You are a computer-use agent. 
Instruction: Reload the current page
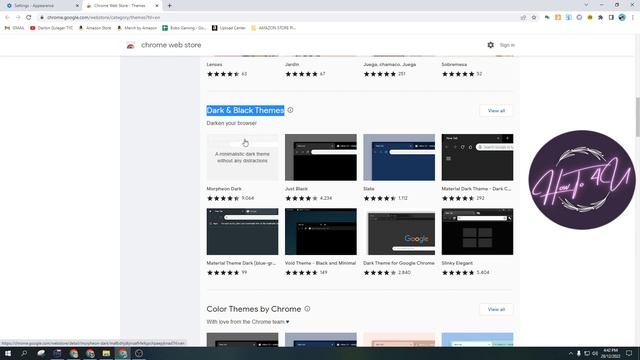click(x=28, y=18)
